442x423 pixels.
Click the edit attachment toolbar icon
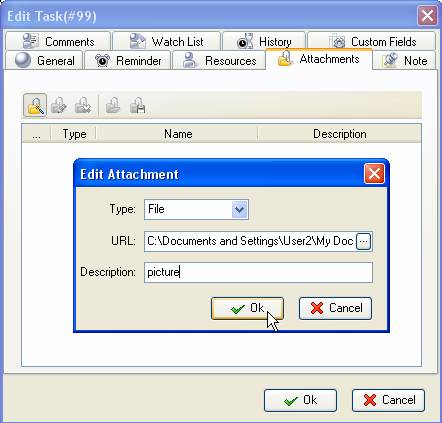pyautogui.click(x=59, y=105)
